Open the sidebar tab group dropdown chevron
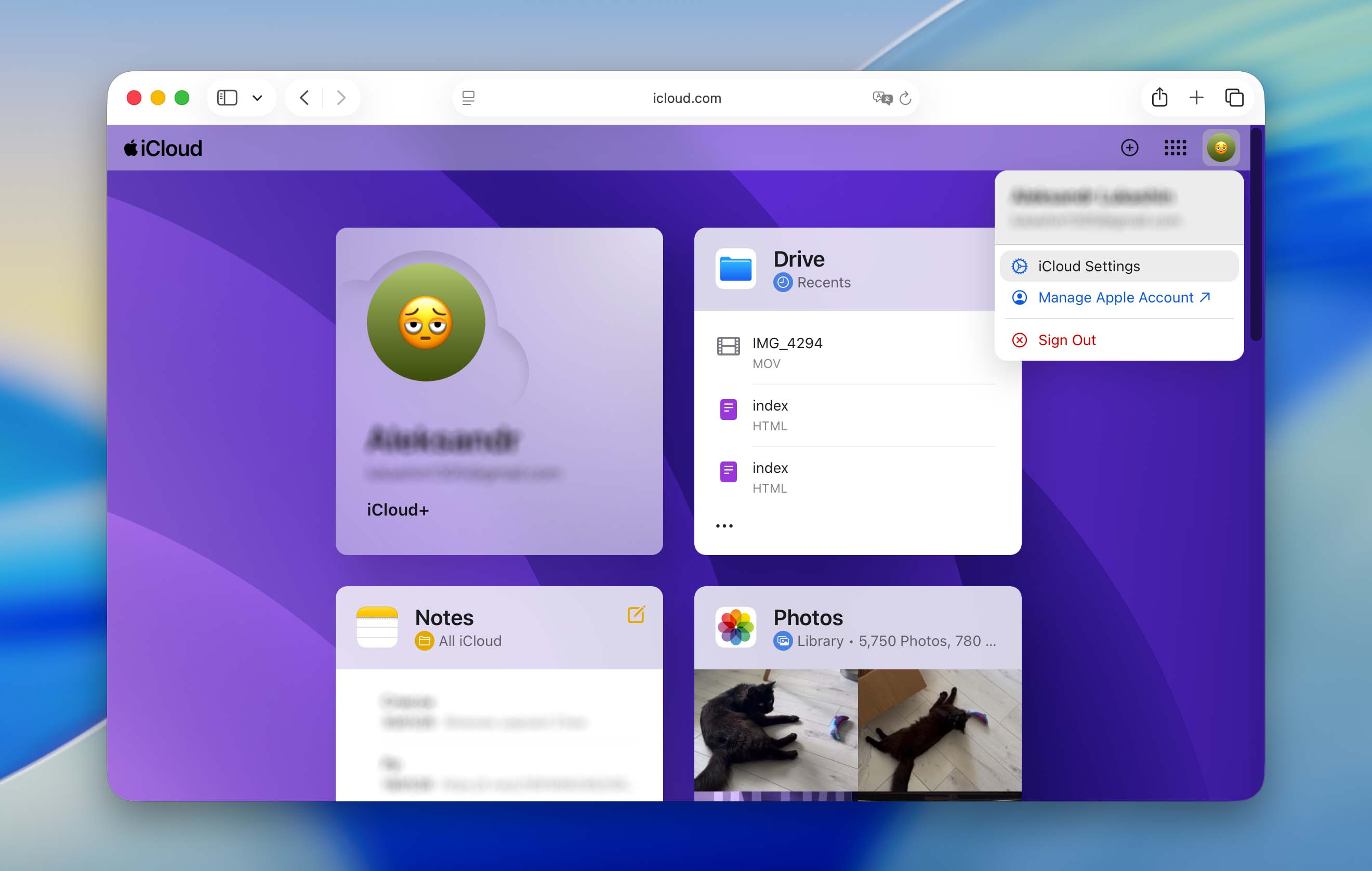 click(x=257, y=98)
